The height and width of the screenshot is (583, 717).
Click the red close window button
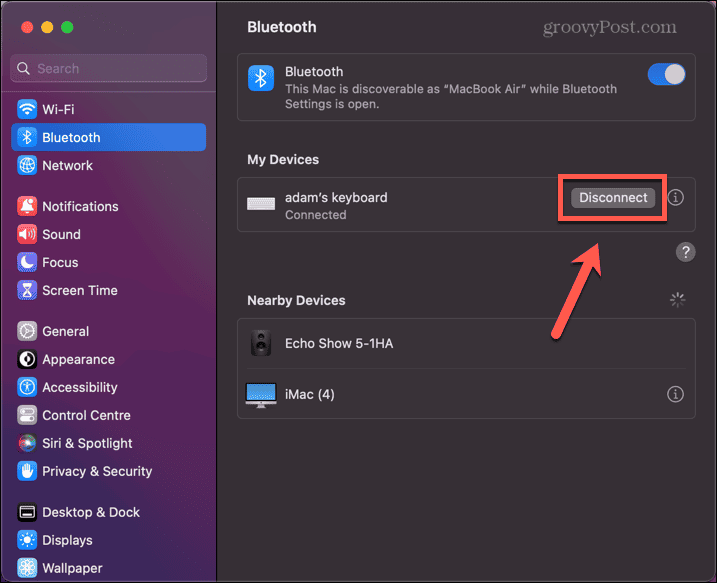tap(27, 27)
